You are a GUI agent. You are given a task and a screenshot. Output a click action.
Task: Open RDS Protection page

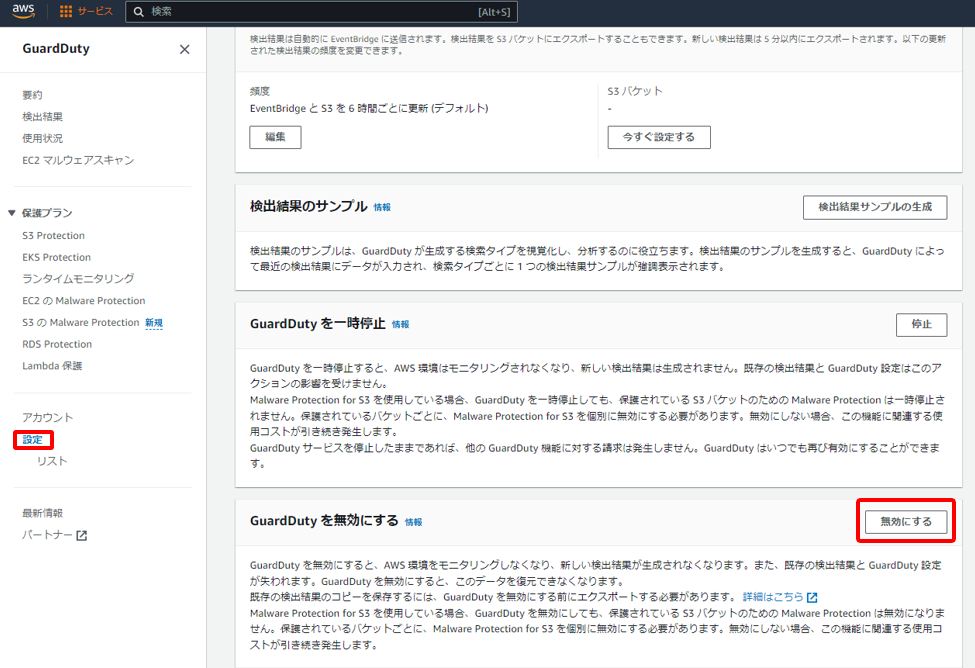[x=57, y=345]
